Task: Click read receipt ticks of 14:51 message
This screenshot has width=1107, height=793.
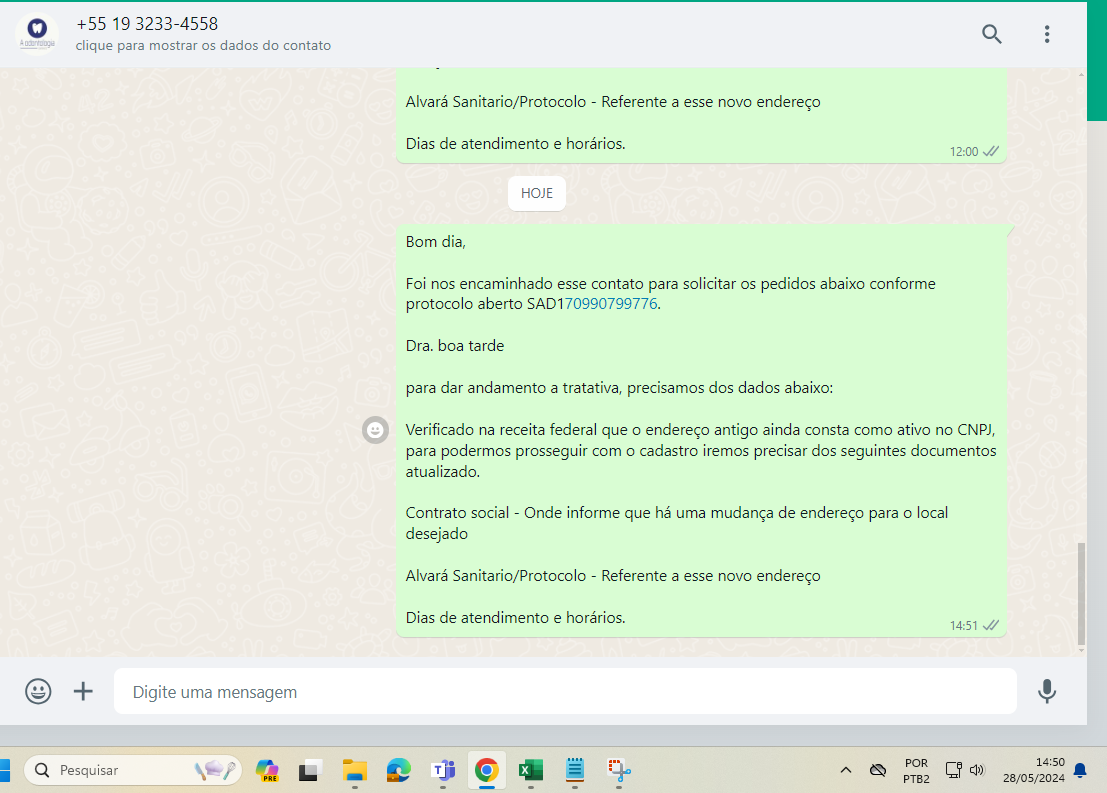Action: [x=991, y=626]
